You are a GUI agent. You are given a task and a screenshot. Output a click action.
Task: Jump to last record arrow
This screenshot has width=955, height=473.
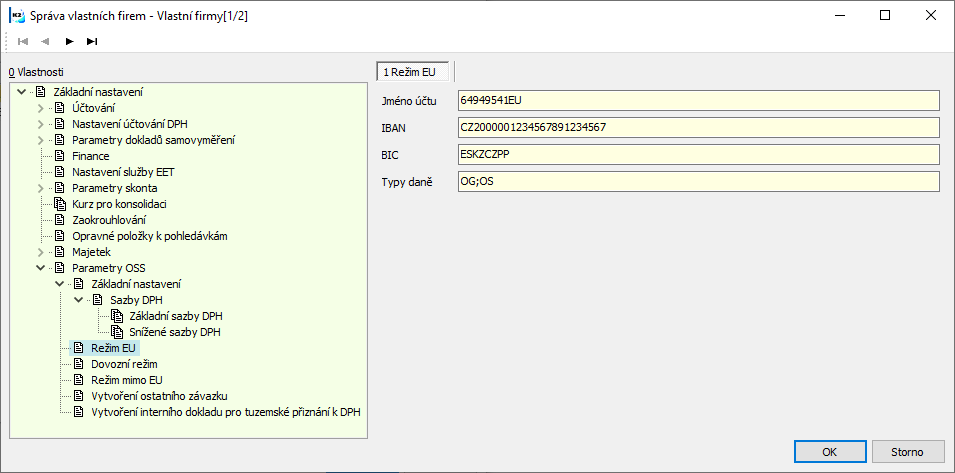click(x=92, y=41)
